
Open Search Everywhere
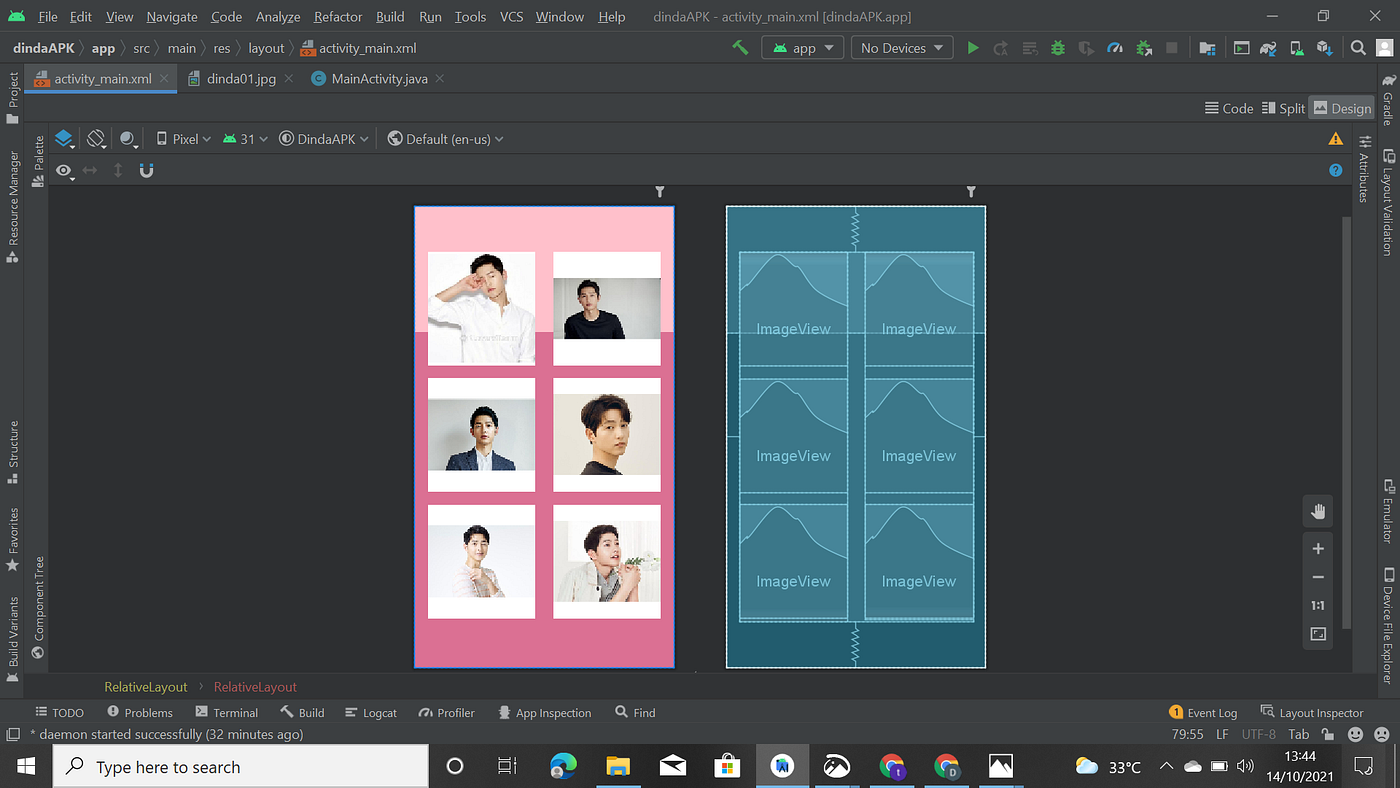[1358, 46]
